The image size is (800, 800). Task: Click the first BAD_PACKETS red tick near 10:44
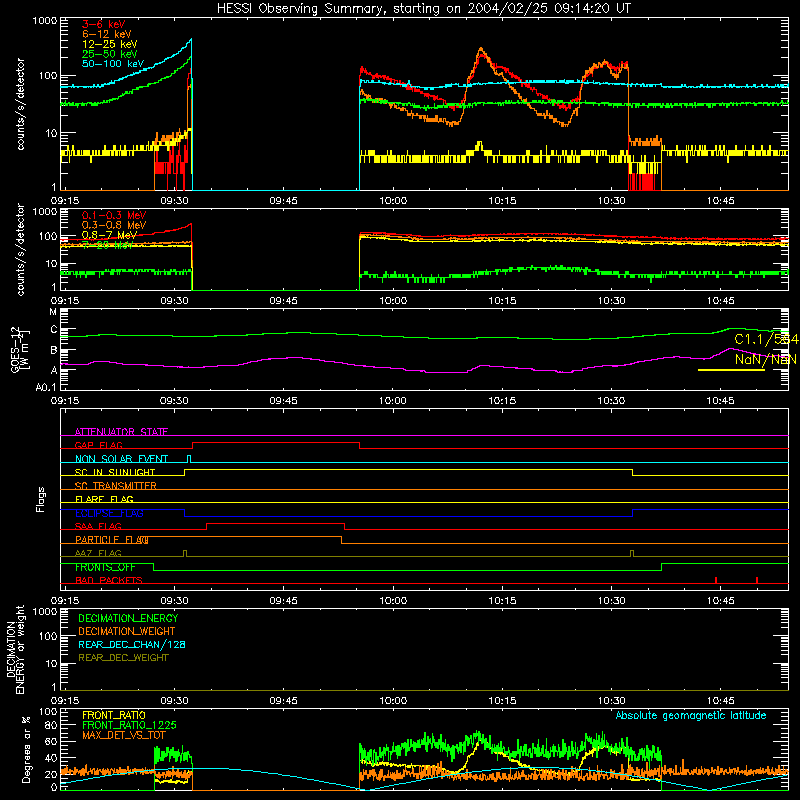(716, 580)
